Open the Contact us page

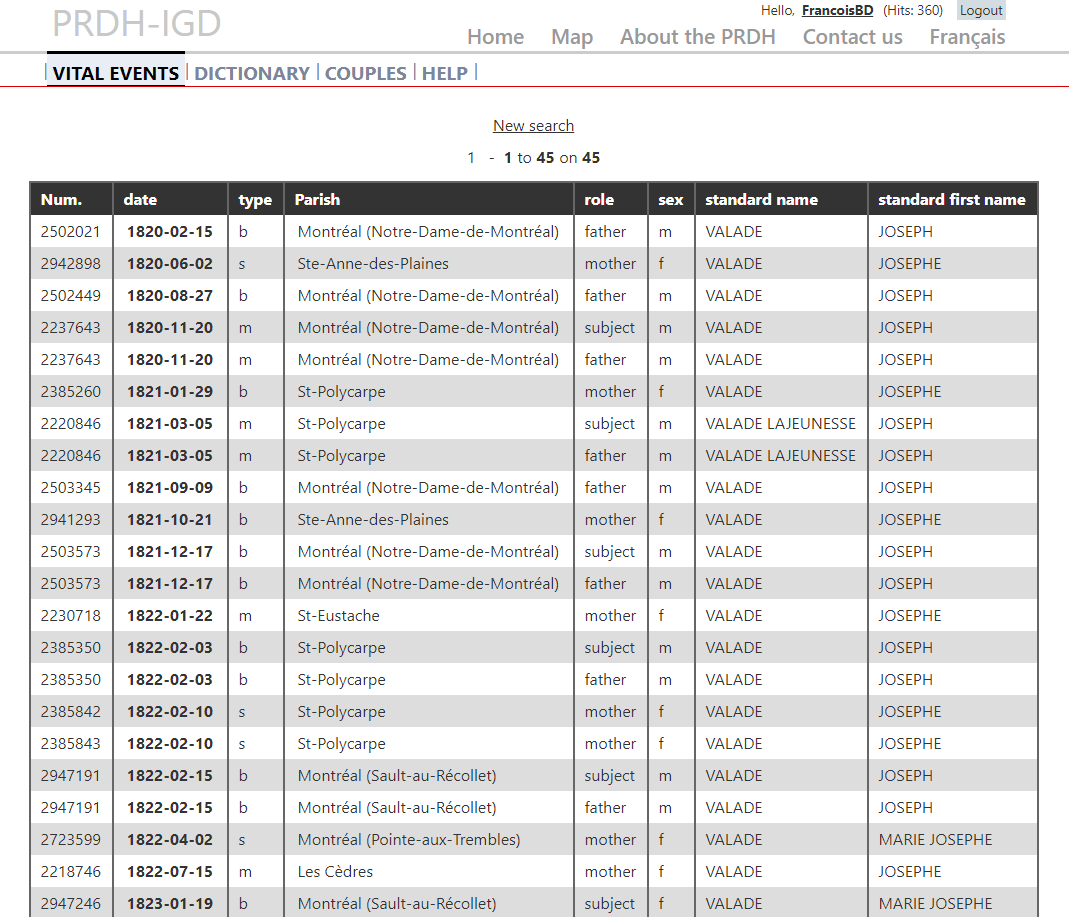(x=852, y=37)
